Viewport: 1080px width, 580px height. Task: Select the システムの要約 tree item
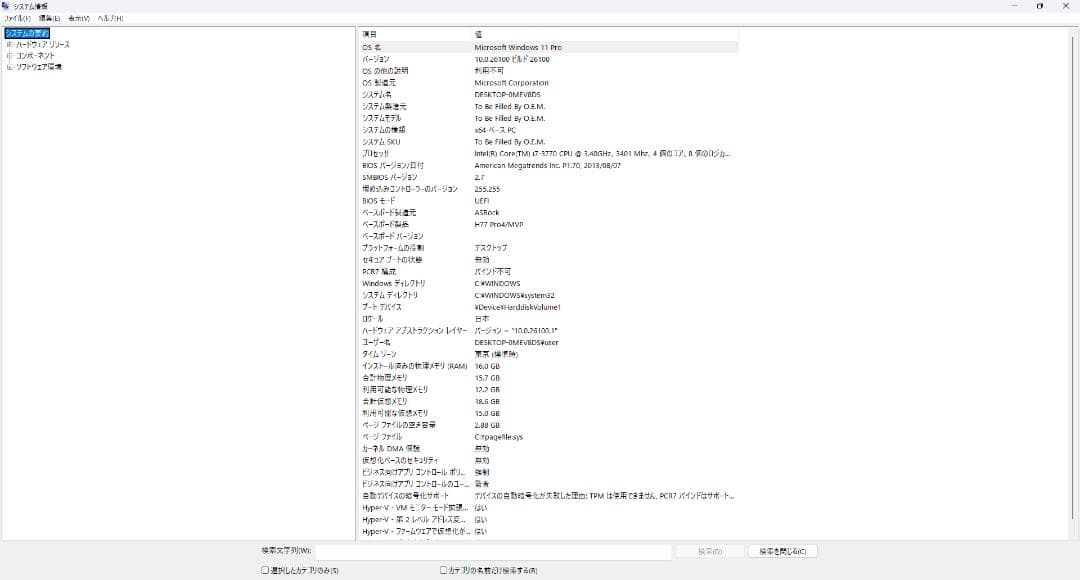click(28, 32)
